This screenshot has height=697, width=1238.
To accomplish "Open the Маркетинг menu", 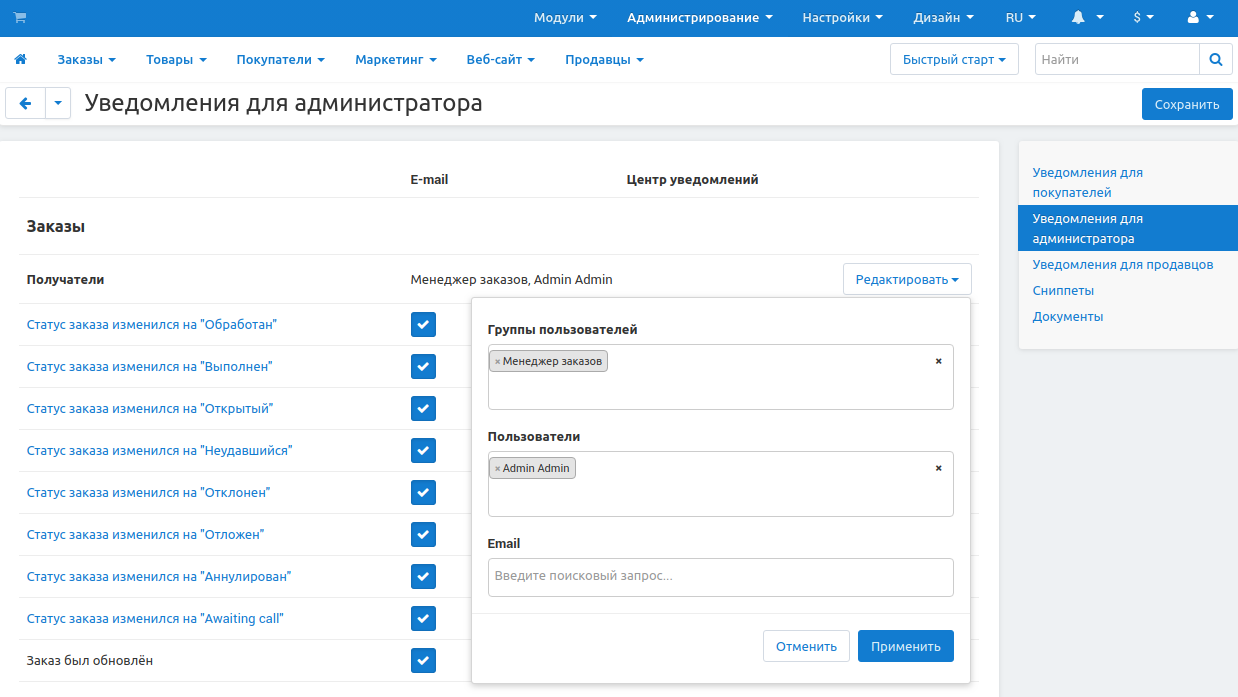I will click(395, 60).
